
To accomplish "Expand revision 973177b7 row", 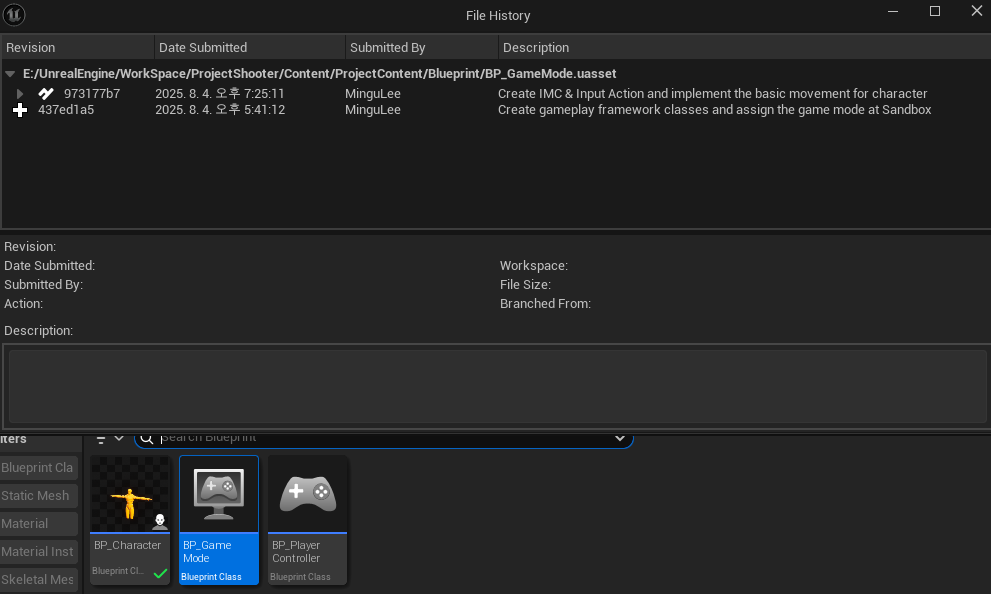I will [x=20, y=94].
